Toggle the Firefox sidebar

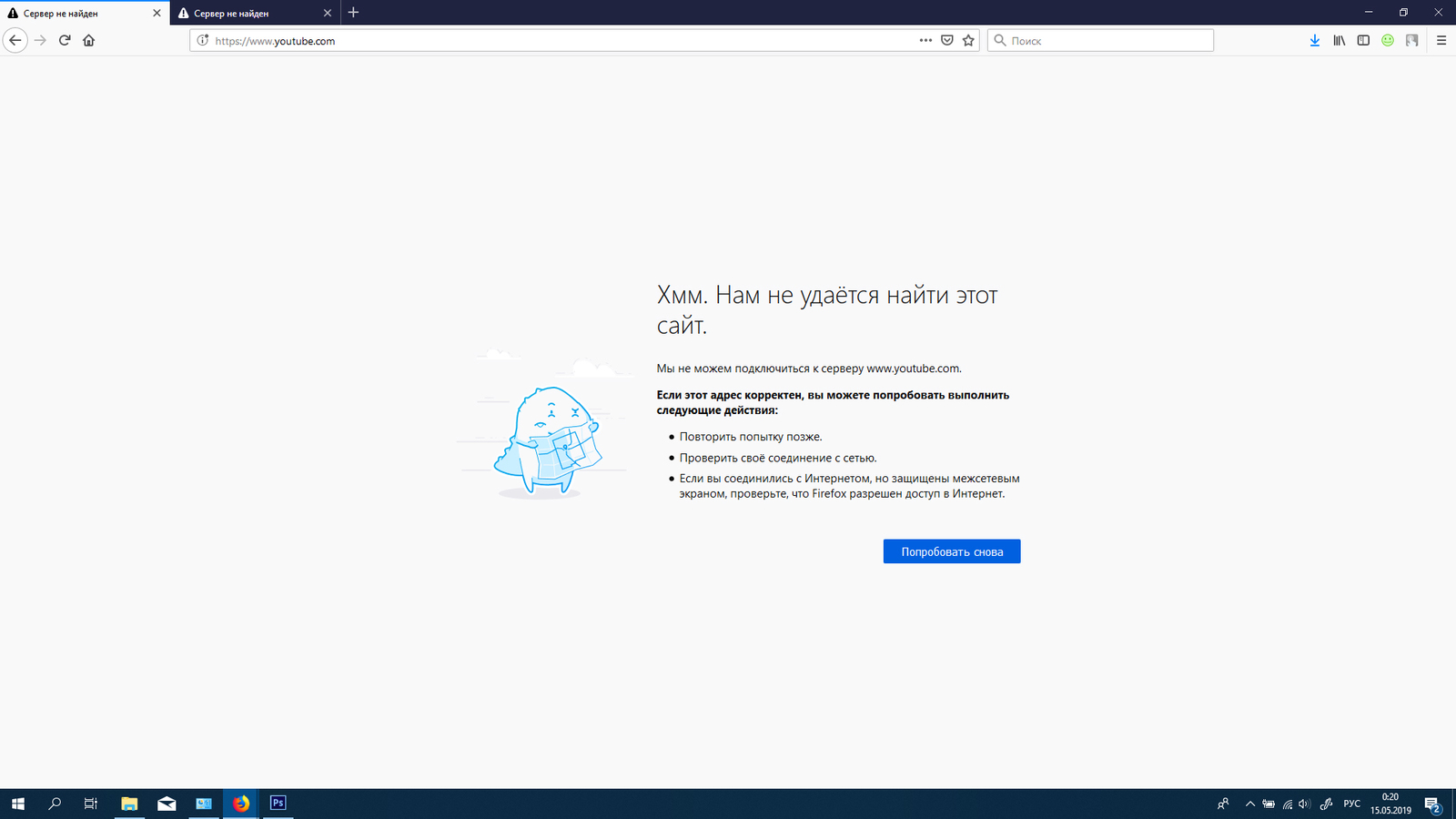[1363, 40]
